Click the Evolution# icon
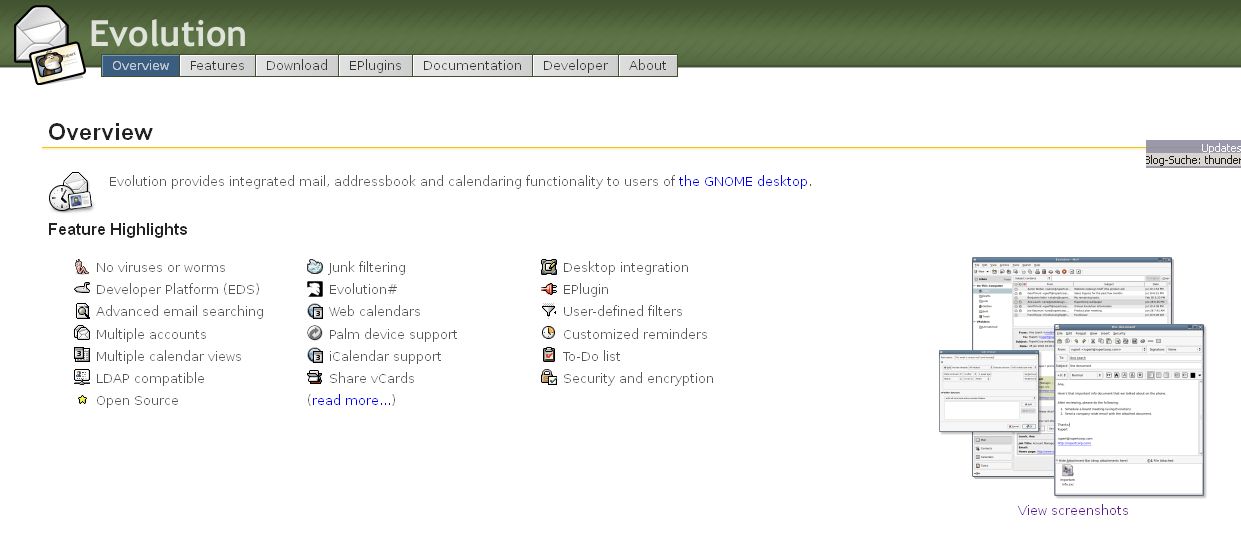Screen dimensions: 1241x550 pyautogui.click(x=315, y=289)
